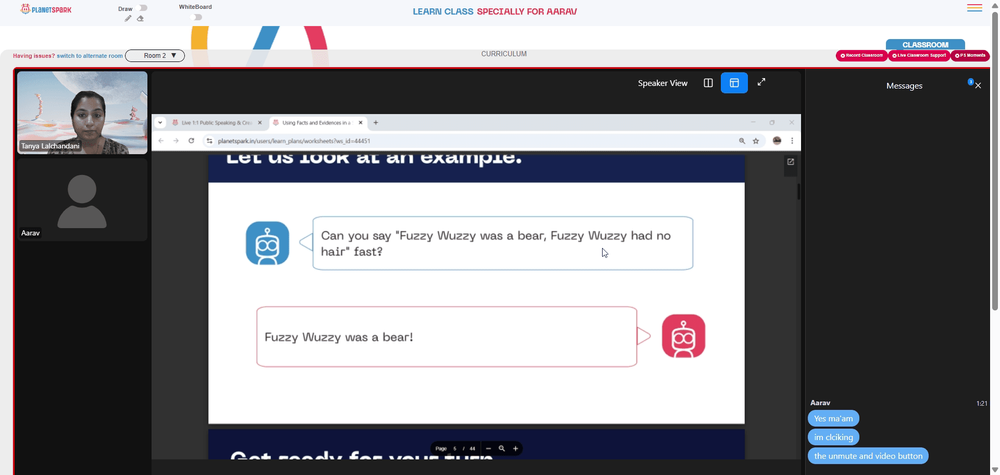Click PS Moments button
The height and width of the screenshot is (475, 1000).
969,56
